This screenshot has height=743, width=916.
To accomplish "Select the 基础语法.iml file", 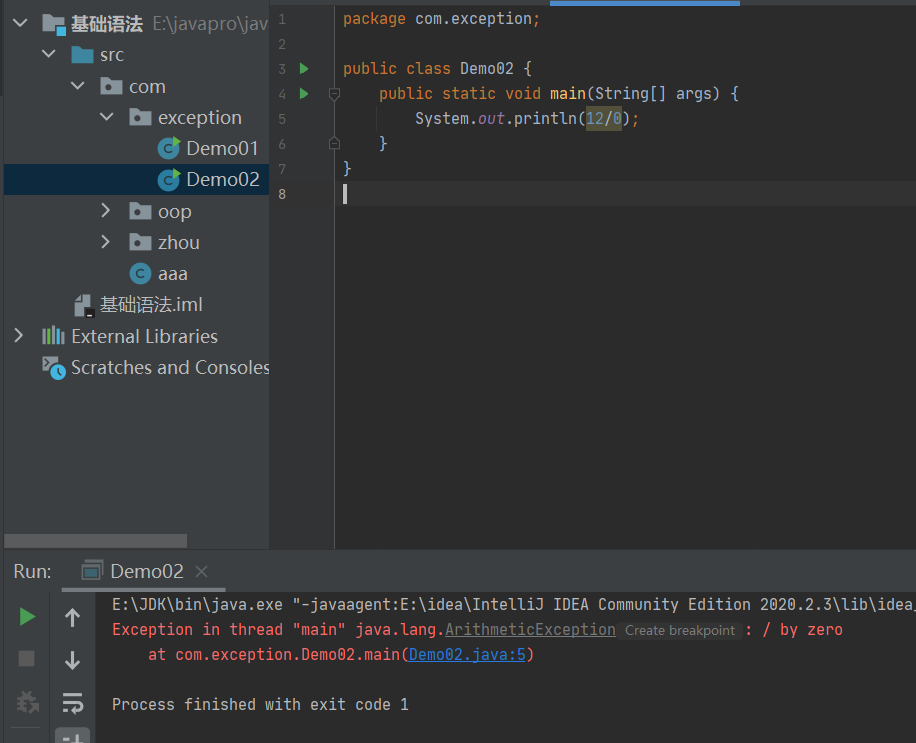I will click(x=151, y=304).
